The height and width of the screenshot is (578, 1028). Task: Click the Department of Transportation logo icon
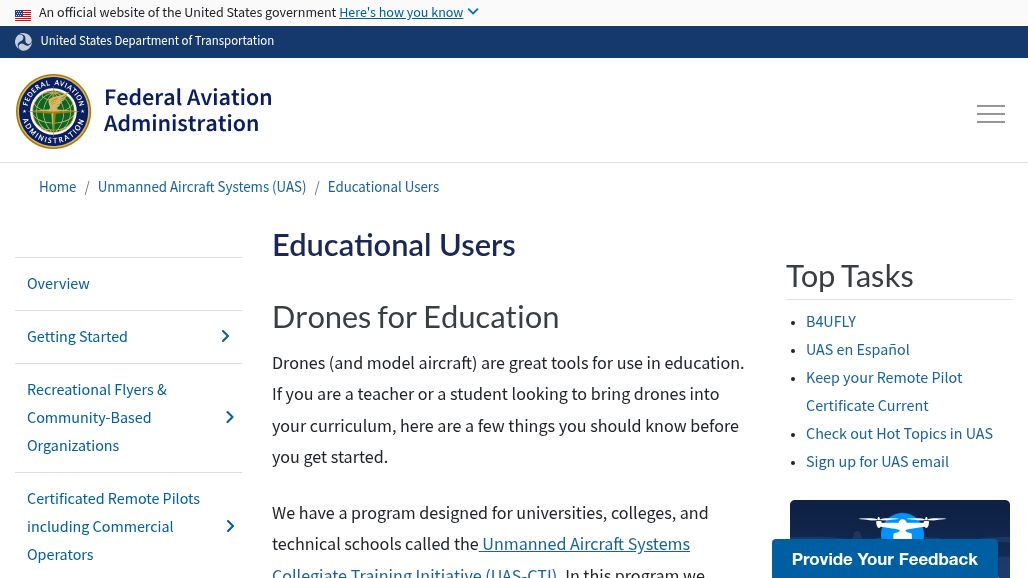[x=23, y=42]
